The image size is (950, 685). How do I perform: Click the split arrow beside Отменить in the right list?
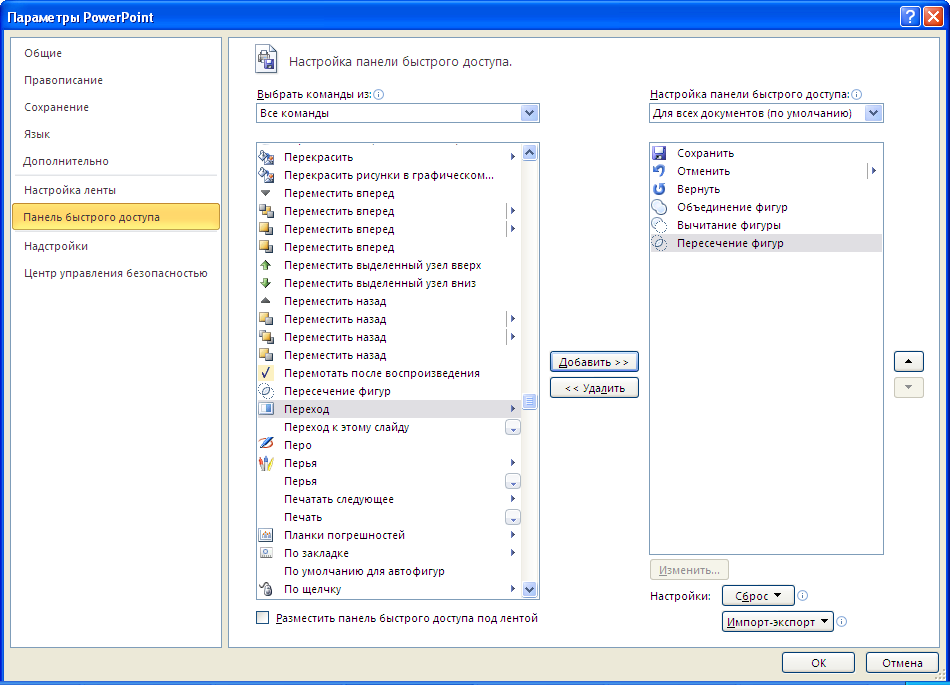coord(874,171)
